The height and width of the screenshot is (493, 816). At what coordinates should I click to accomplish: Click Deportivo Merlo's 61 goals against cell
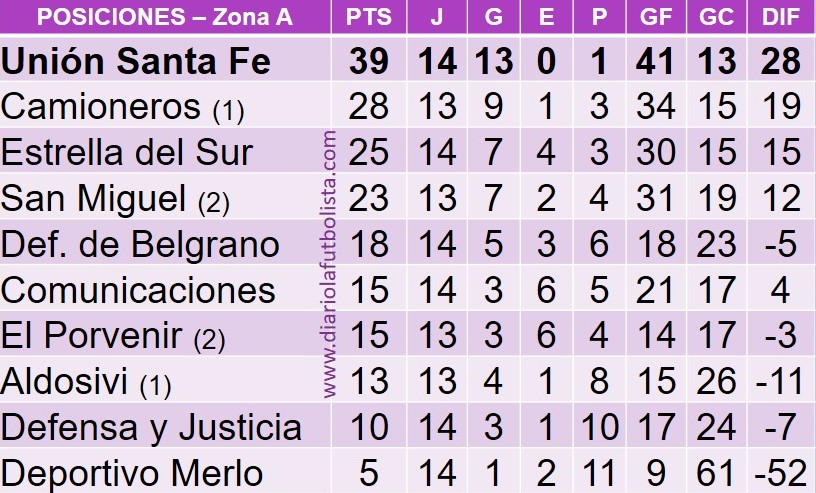point(716,473)
